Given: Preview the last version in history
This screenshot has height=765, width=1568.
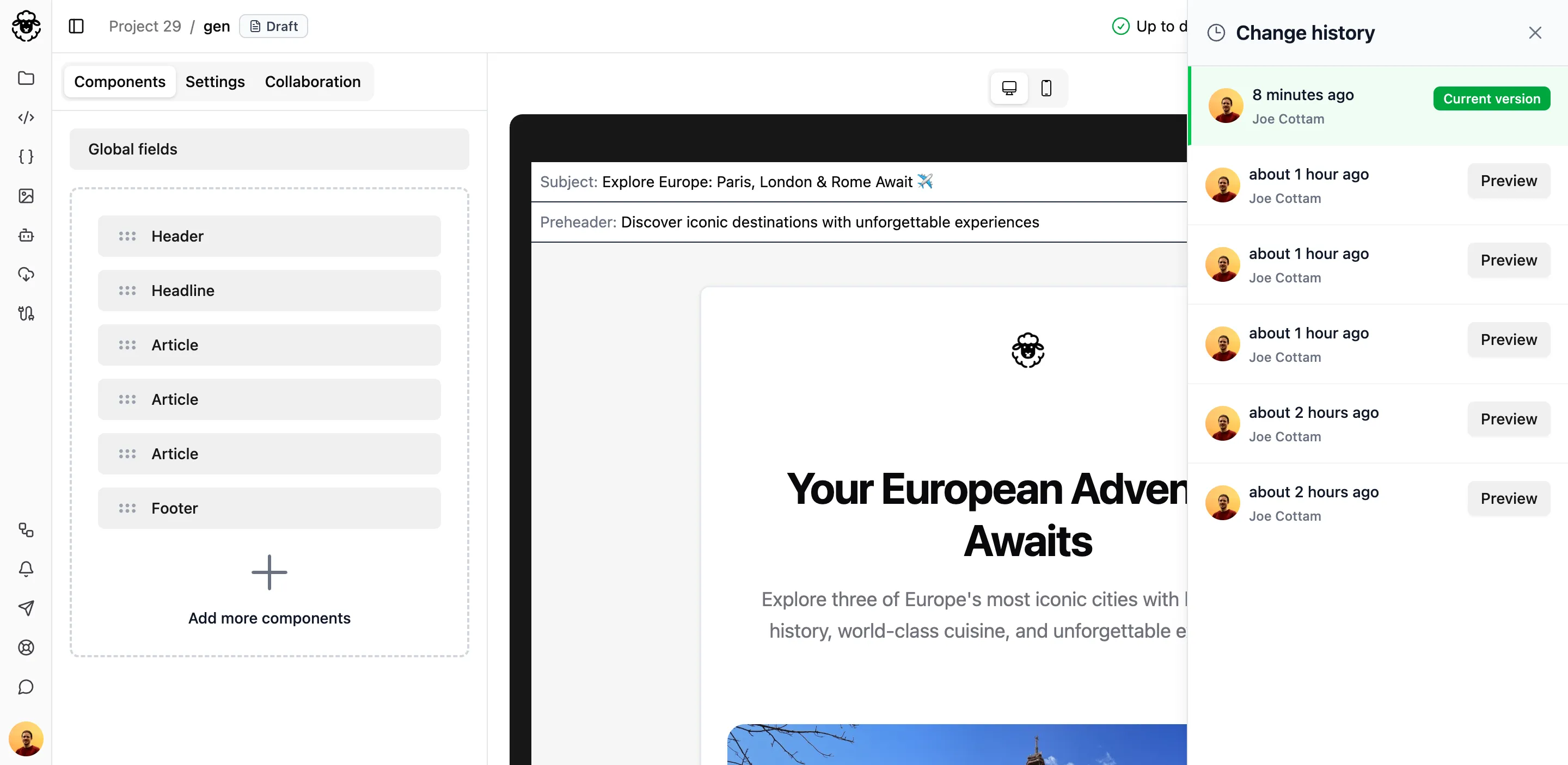Looking at the screenshot, I should pyautogui.click(x=1508, y=498).
